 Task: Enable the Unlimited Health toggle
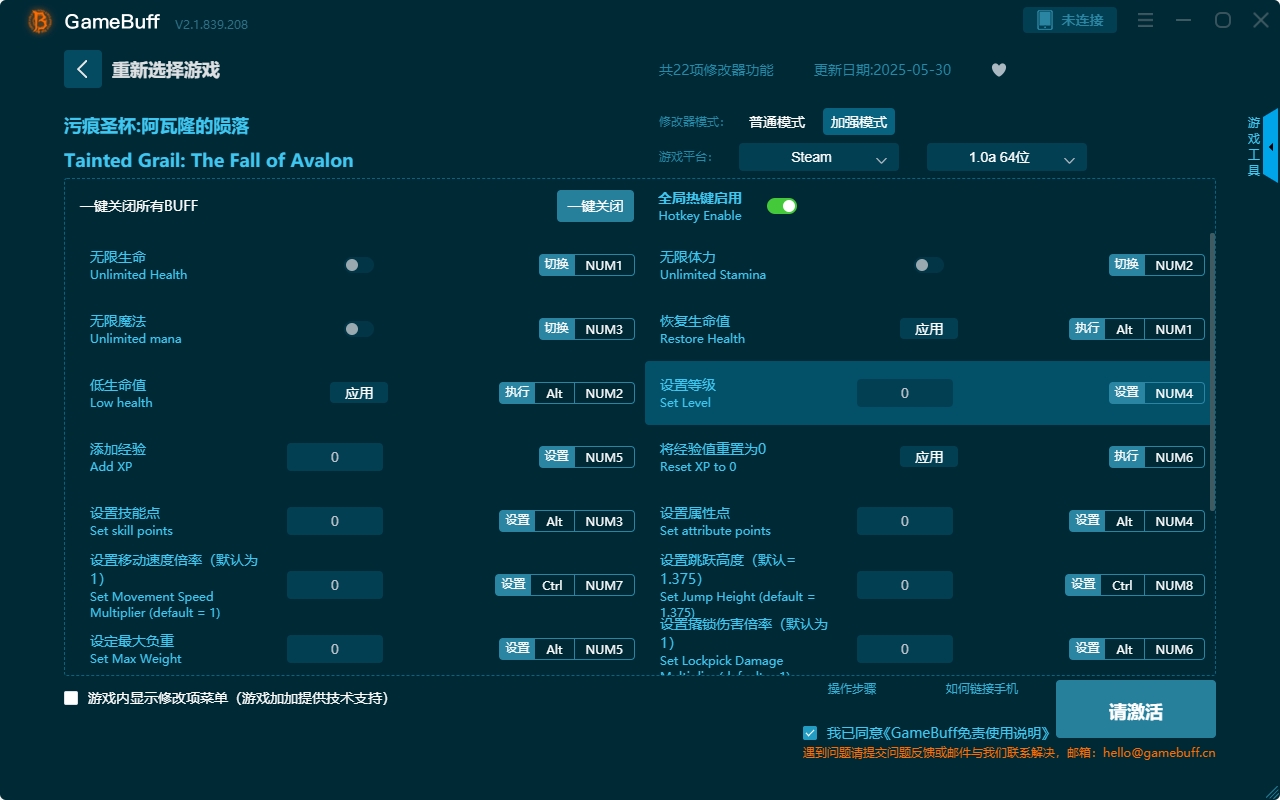point(359,265)
